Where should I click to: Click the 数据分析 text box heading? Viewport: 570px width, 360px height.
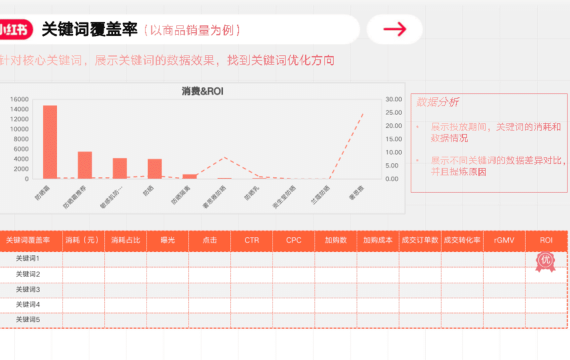tap(437, 102)
